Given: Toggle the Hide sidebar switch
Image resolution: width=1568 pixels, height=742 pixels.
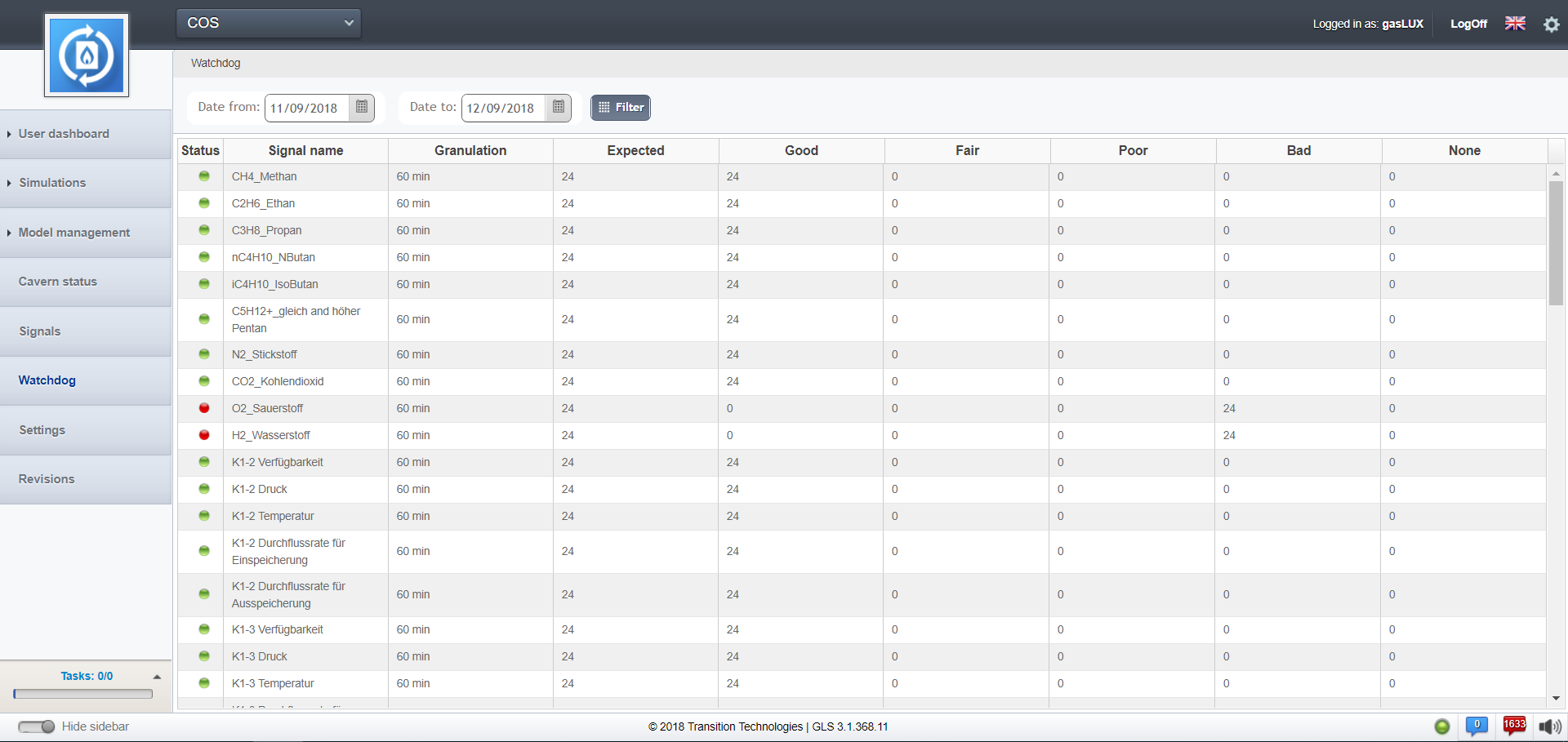Looking at the screenshot, I should pyautogui.click(x=37, y=726).
